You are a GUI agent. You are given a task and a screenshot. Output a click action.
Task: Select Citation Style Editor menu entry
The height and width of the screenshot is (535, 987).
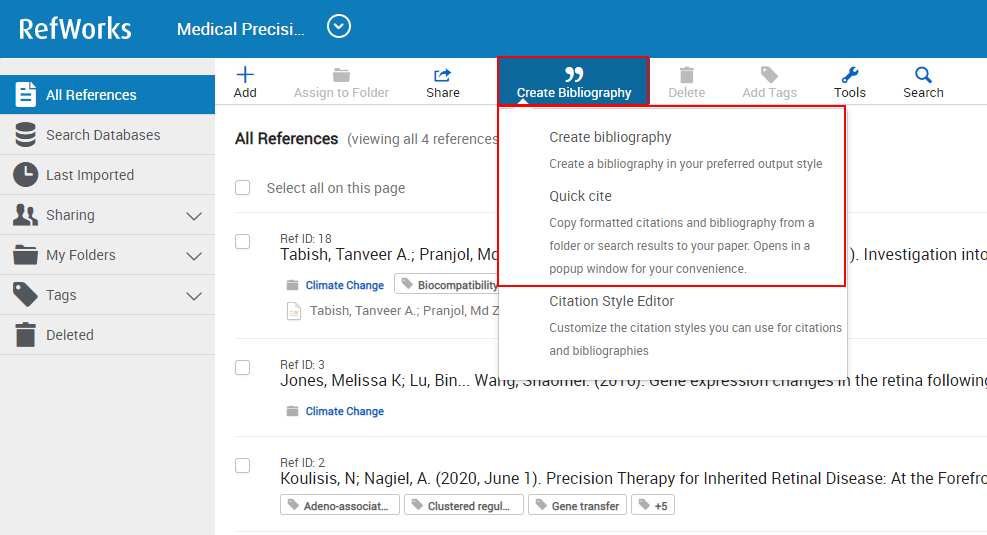point(611,301)
